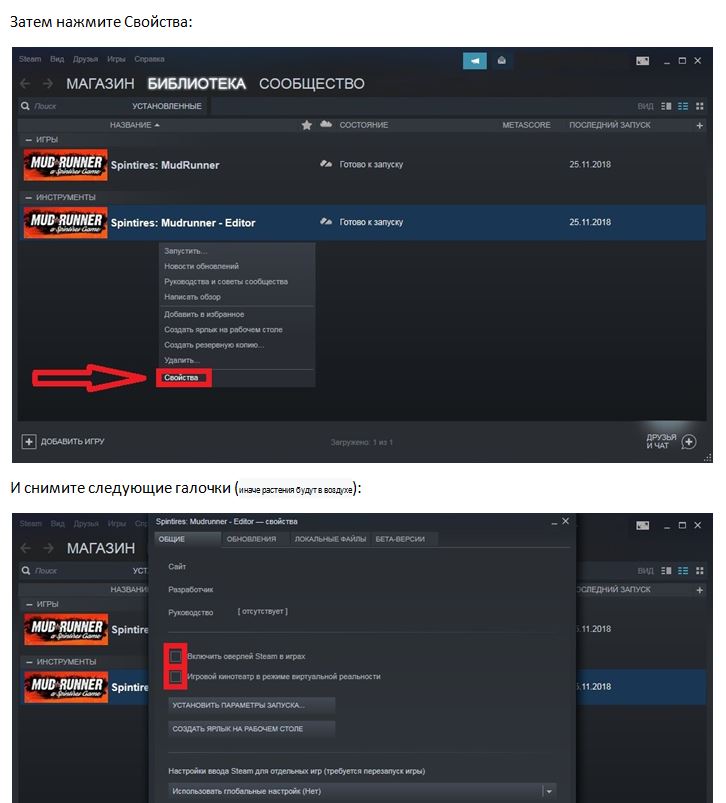The image size is (726, 803).
Task: Open the global input settings dropdown
Action: tap(362, 791)
